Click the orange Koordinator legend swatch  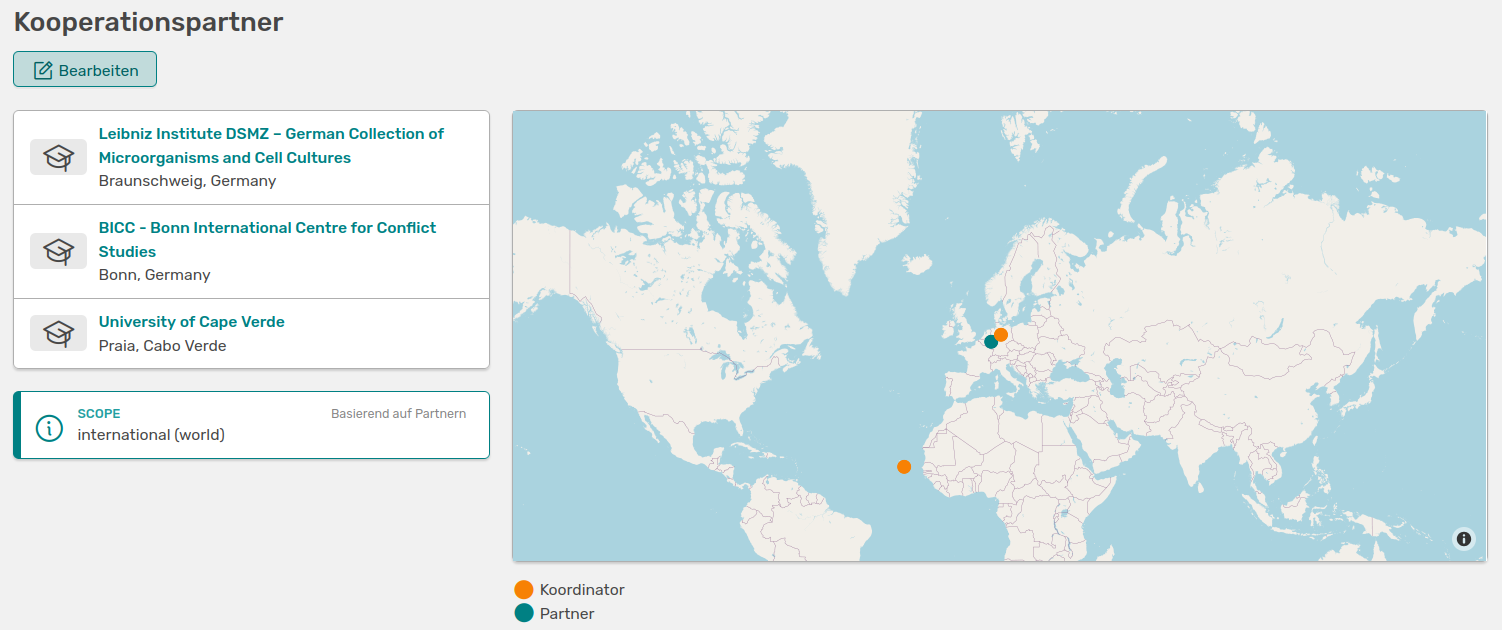[x=524, y=589]
